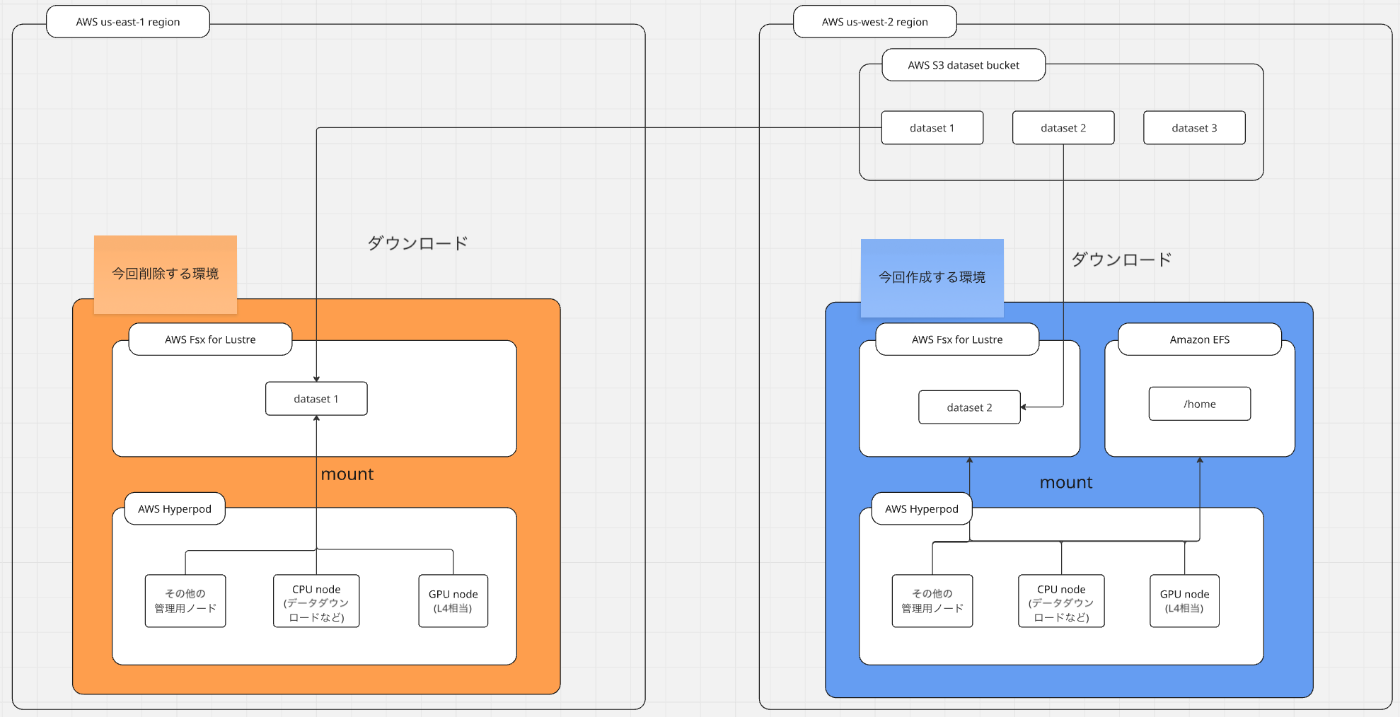Viewport: 1400px width, 717px height.
Task: Click the ダウンロード text in us-east-1 region
Action: (418, 243)
